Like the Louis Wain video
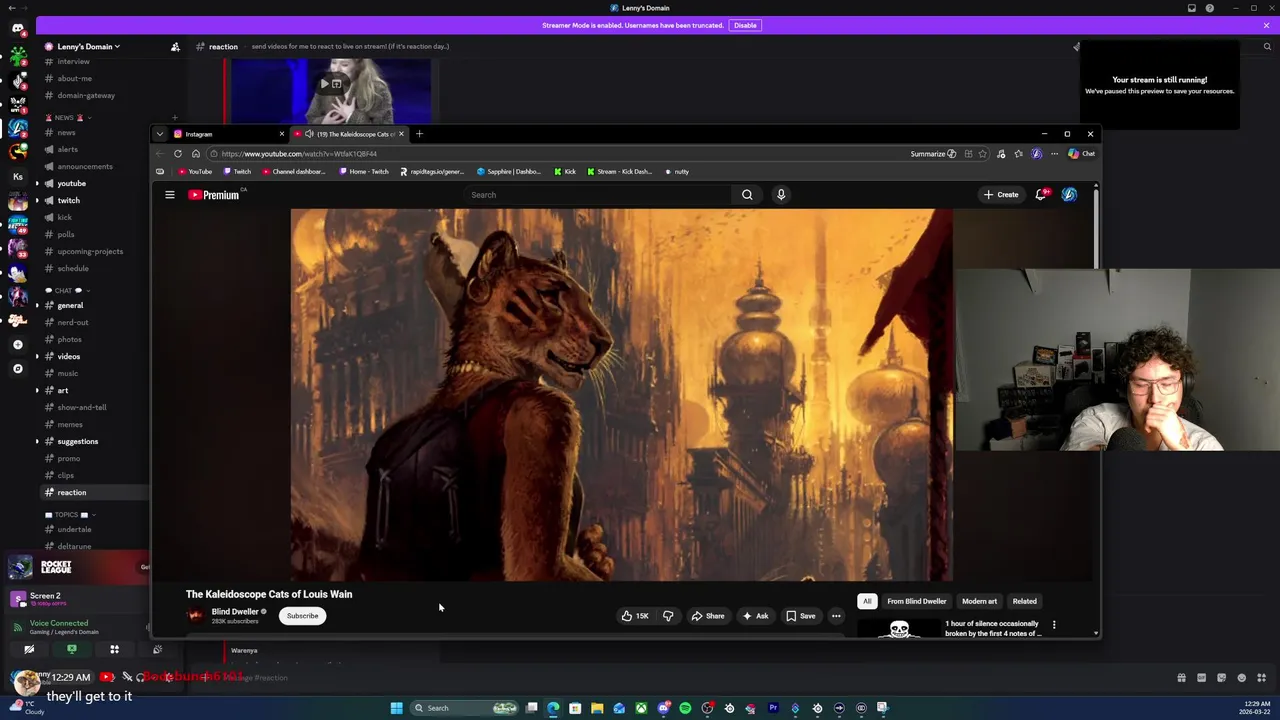1280x720 pixels. (x=635, y=616)
